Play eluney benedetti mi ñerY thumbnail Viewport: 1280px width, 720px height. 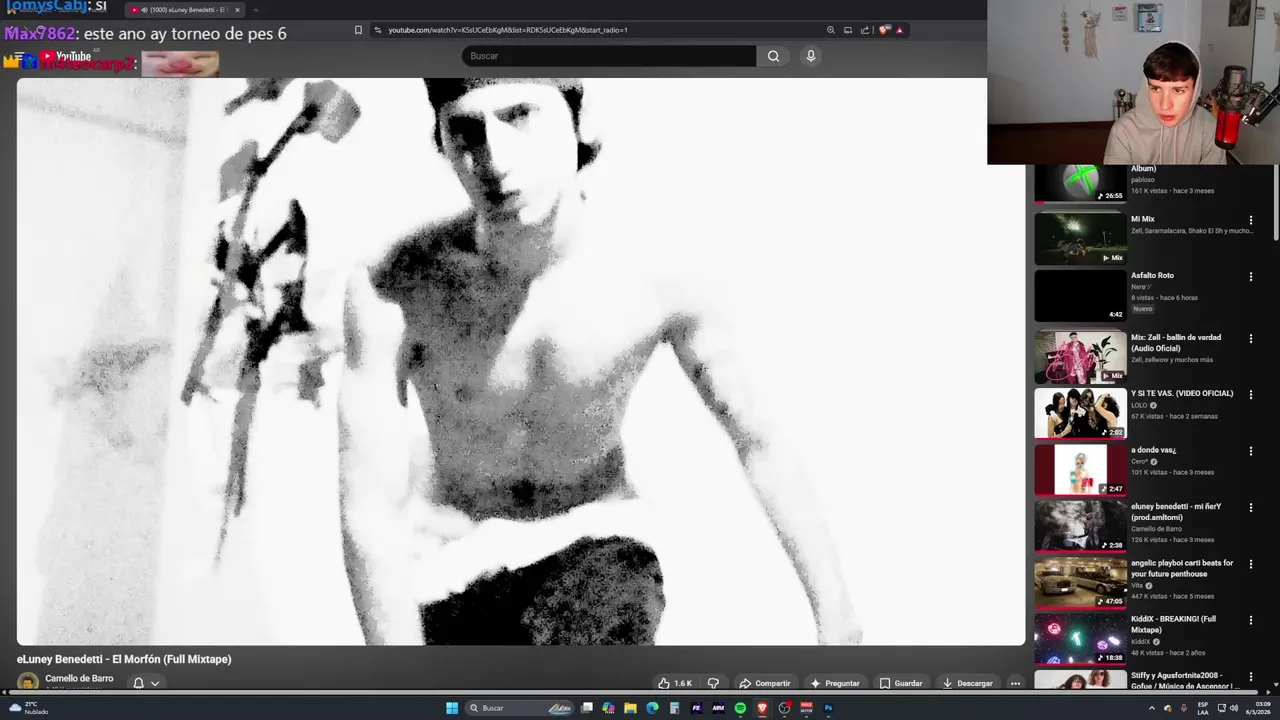1080,526
